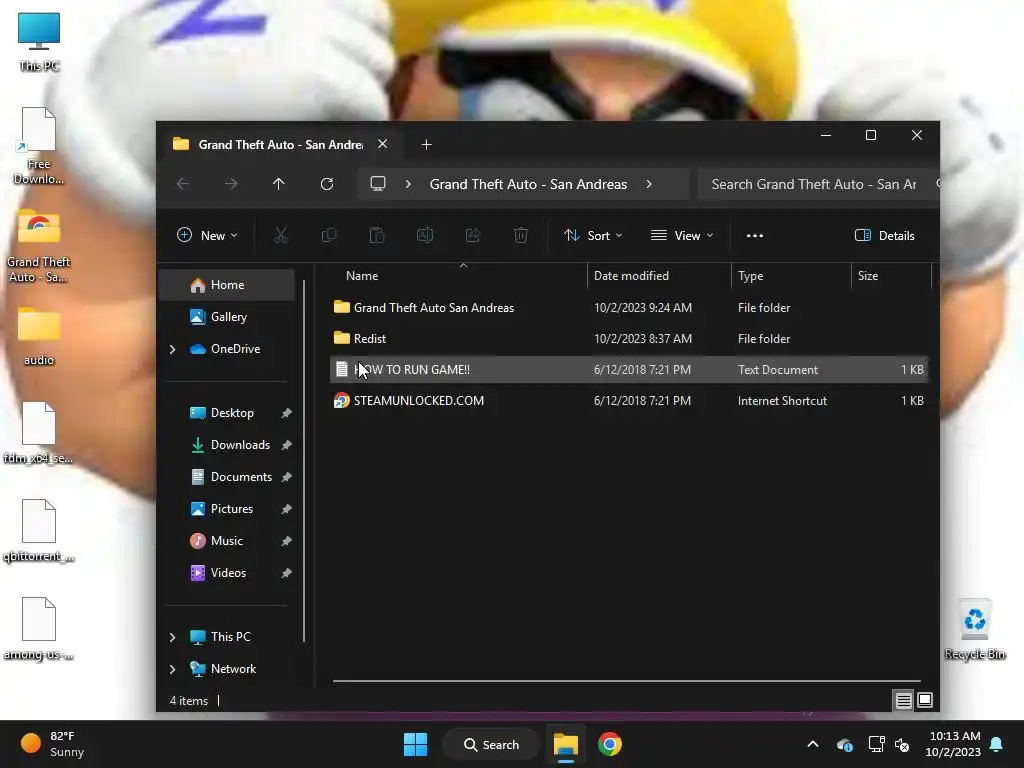Screen dimensions: 1024x768
Task: Expand the Network tree node
Action: pyautogui.click(x=172, y=669)
